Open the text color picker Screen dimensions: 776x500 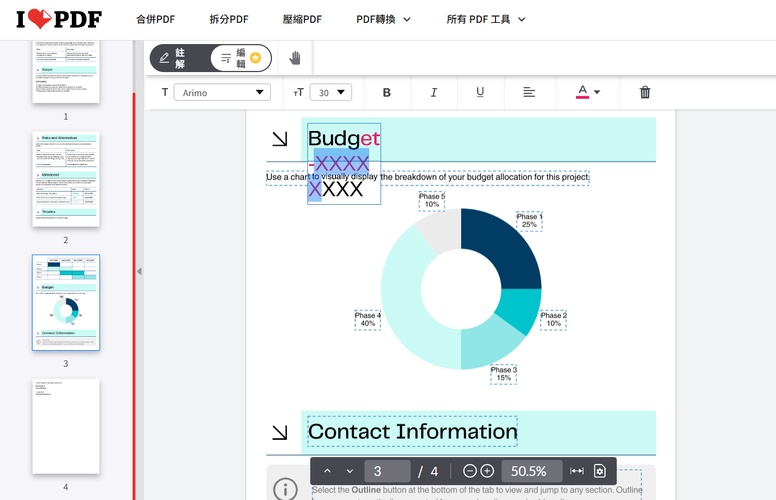[588, 92]
